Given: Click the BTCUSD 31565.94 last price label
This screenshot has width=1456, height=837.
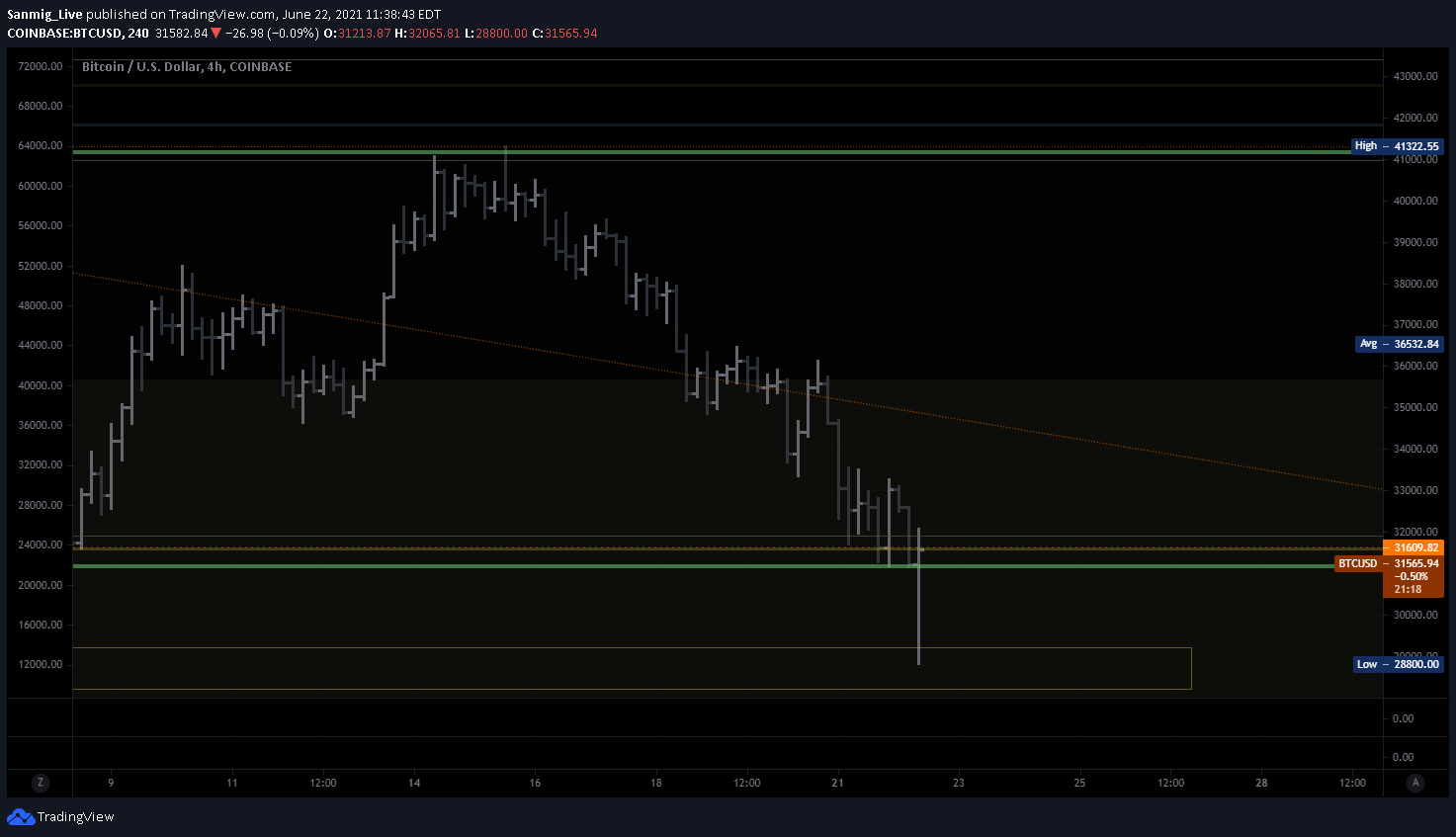Looking at the screenshot, I should point(1389,563).
